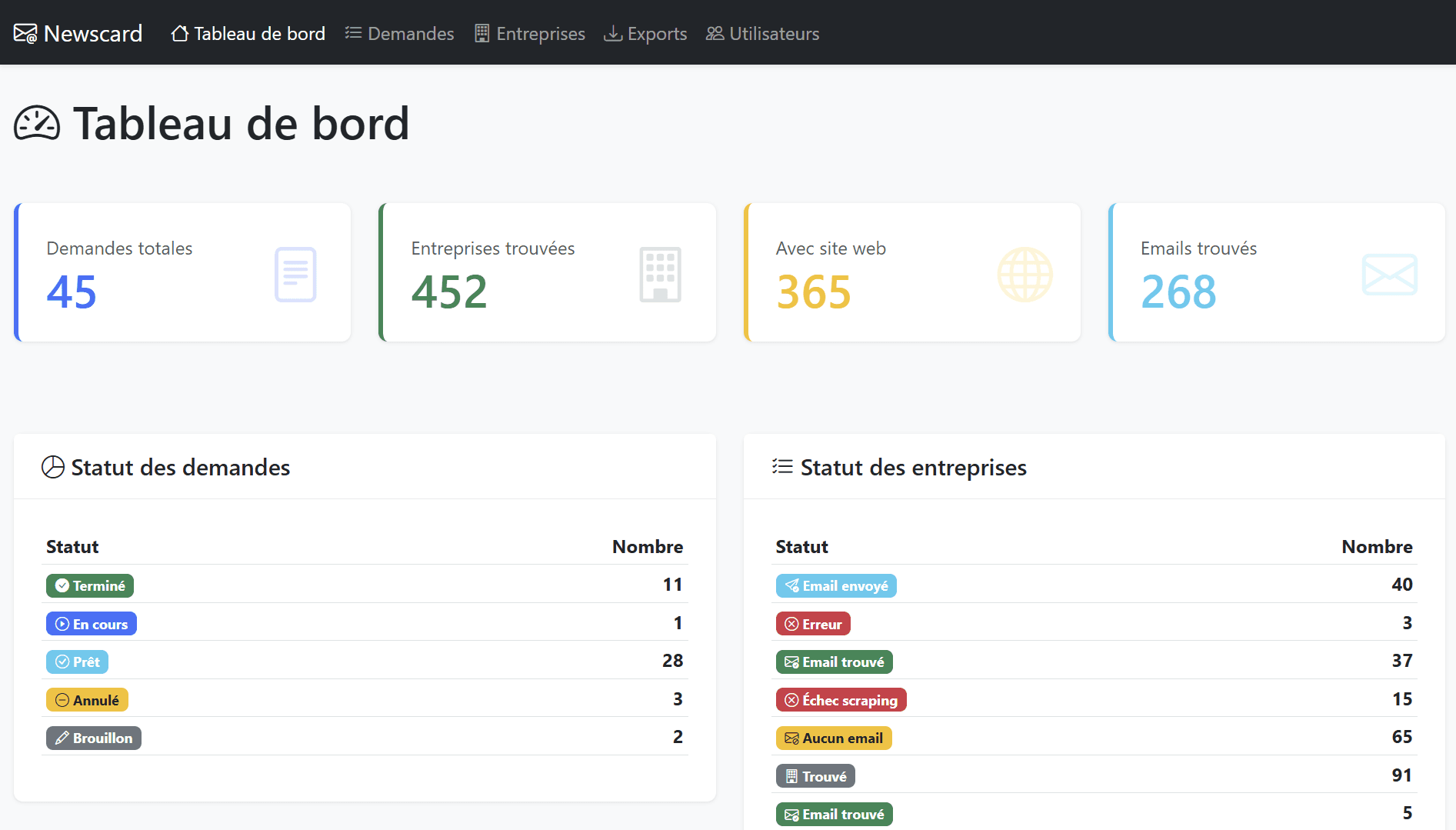This screenshot has height=830, width=1456.
Task: Open the Demandes menu item
Action: pos(400,33)
